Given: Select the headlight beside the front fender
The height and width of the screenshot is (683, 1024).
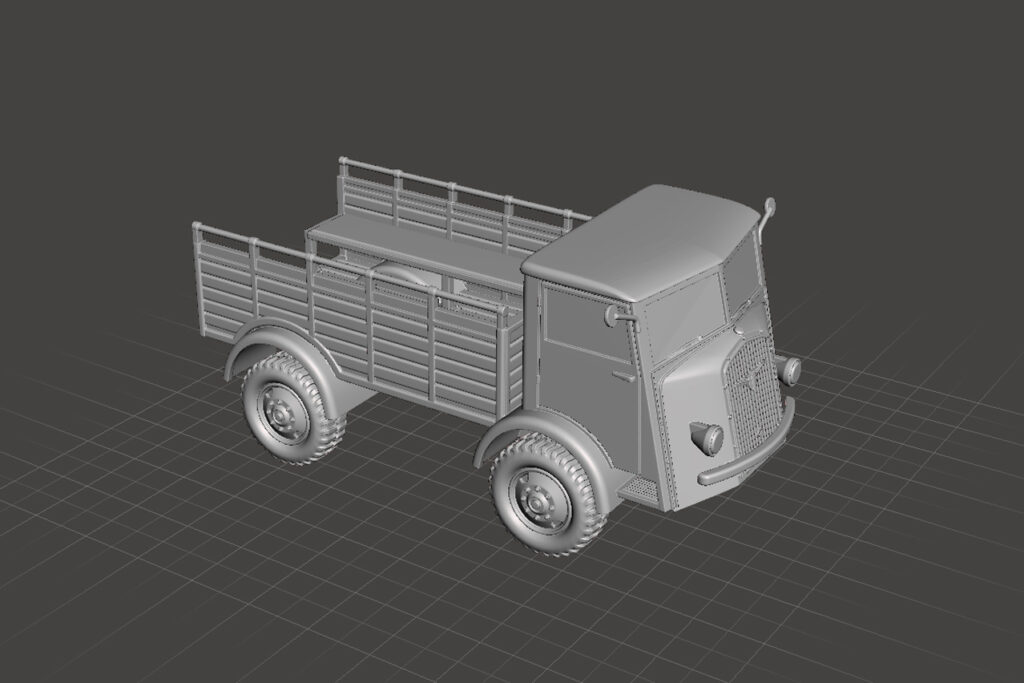Looking at the screenshot, I should click(x=709, y=437).
